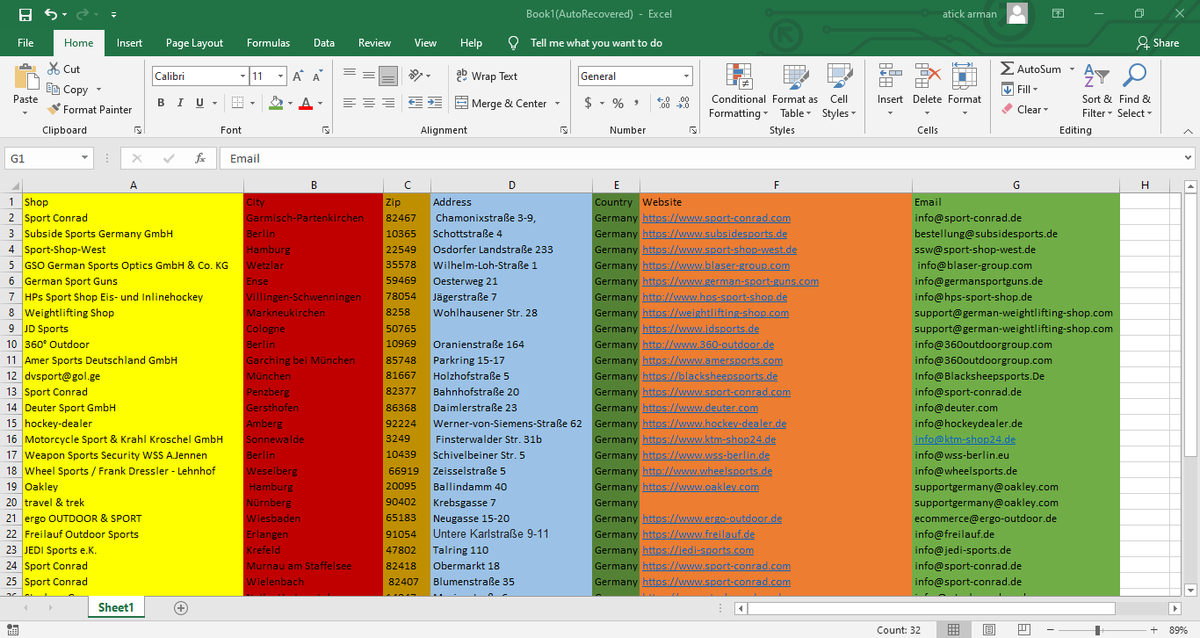The height and width of the screenshot is (638, 1200).
Task: Increase font size with larger A
Action: (299, 76)
